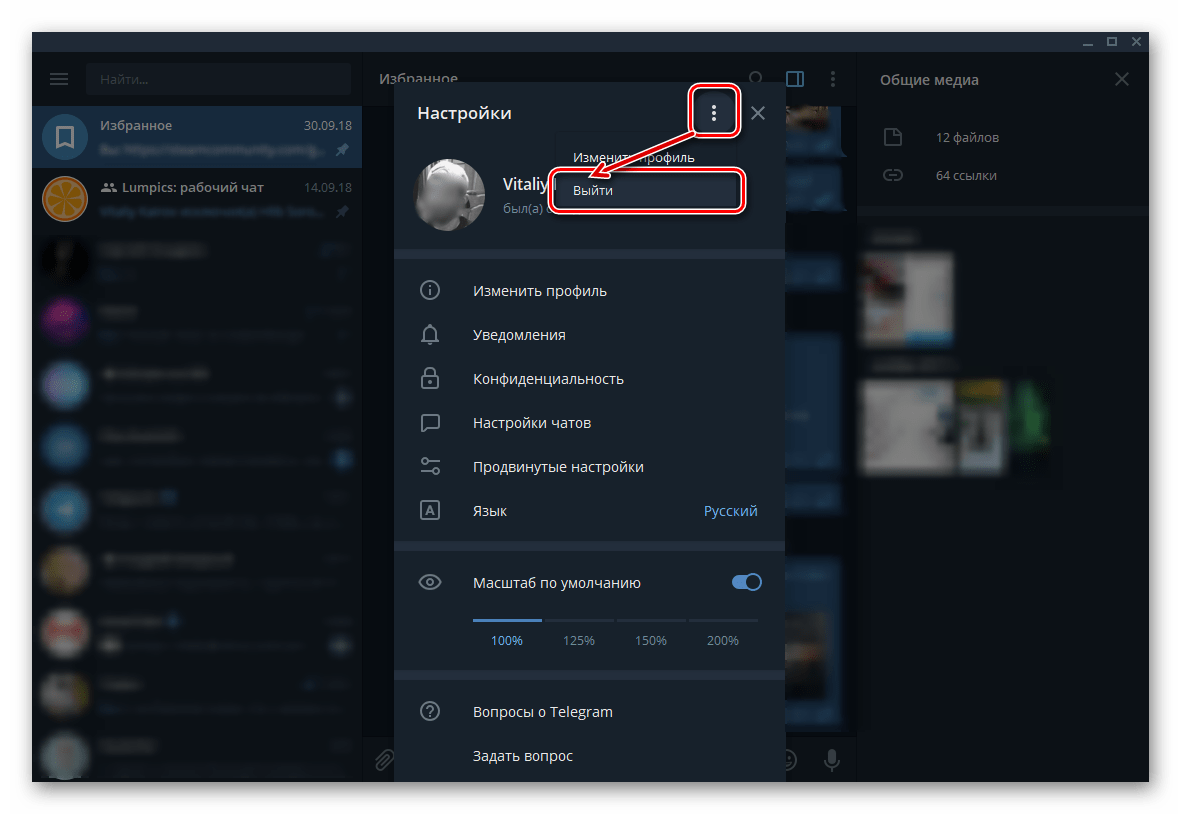
Task: Click the chat bubble settings icon
Action: tap(430, 422)
